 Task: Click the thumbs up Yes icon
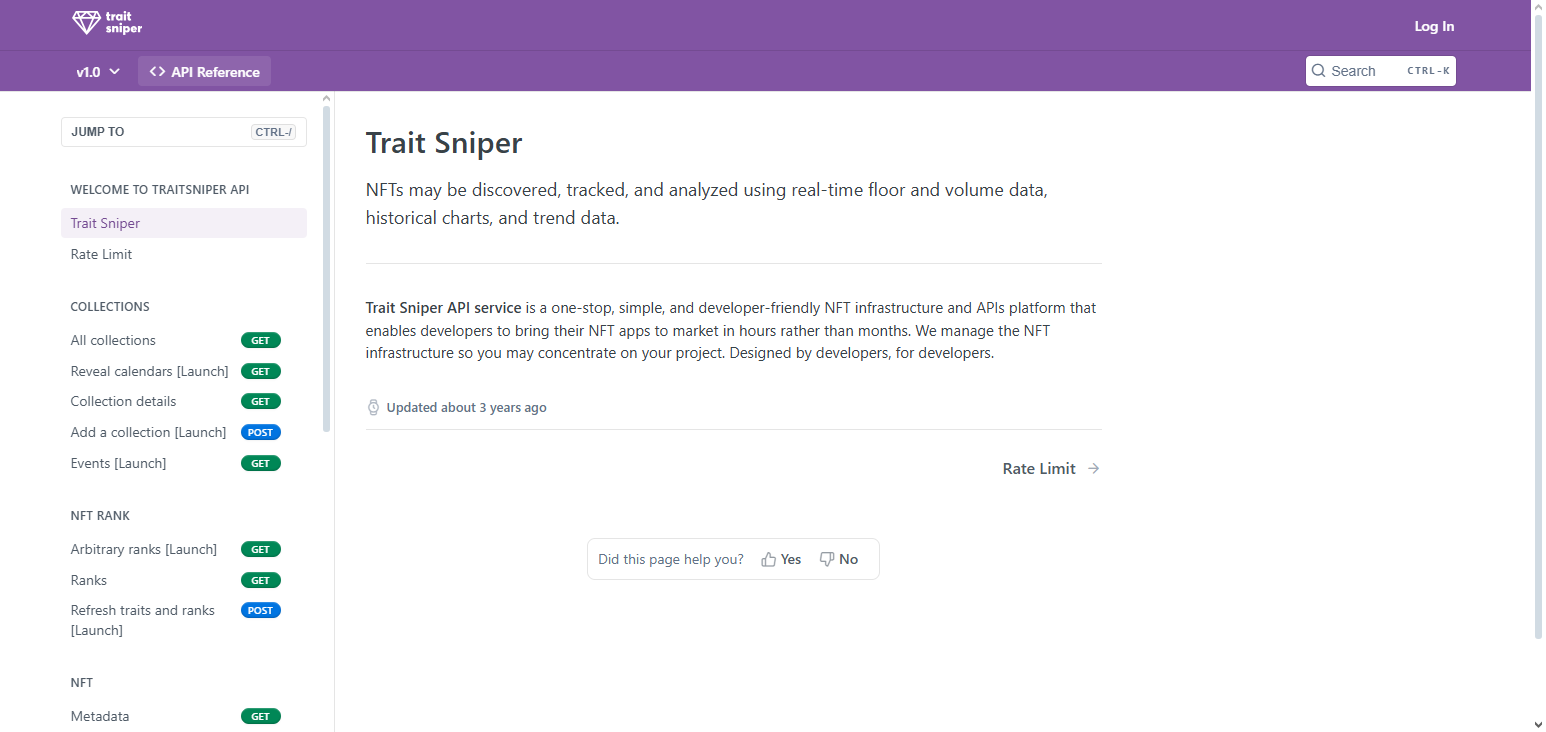coord(769,560)
